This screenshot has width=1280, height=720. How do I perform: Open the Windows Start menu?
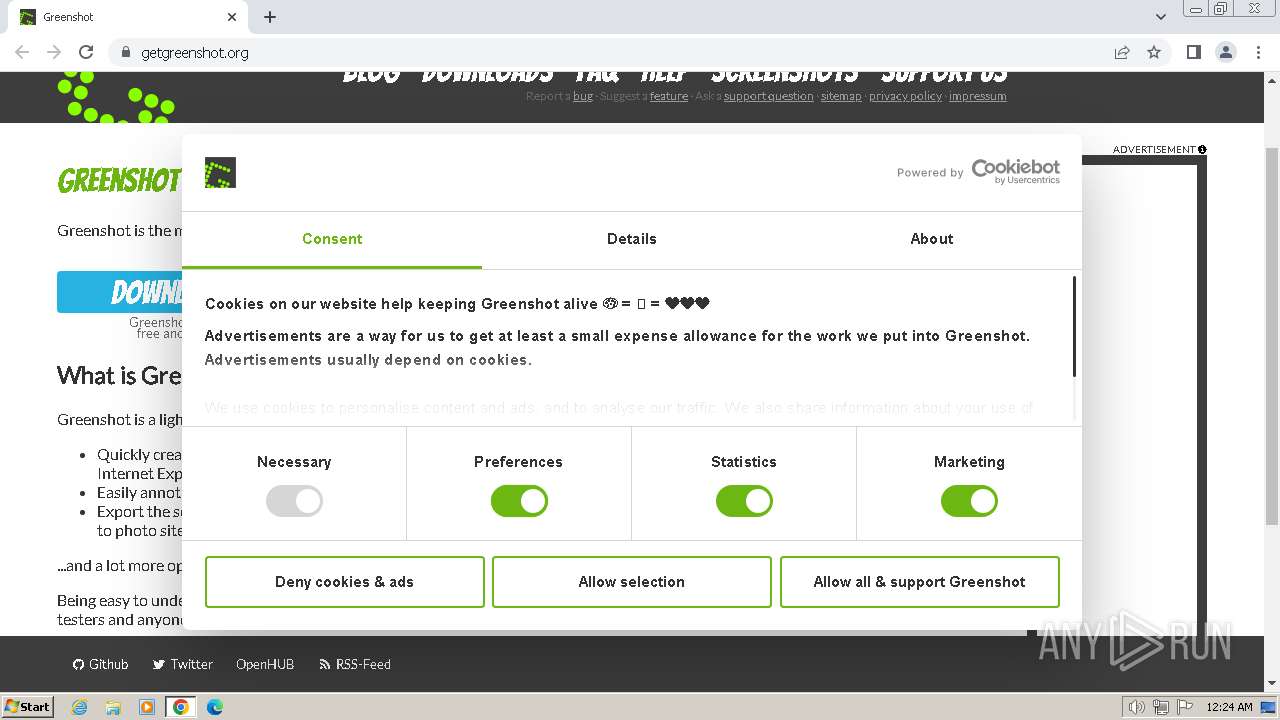pos(28,706)
